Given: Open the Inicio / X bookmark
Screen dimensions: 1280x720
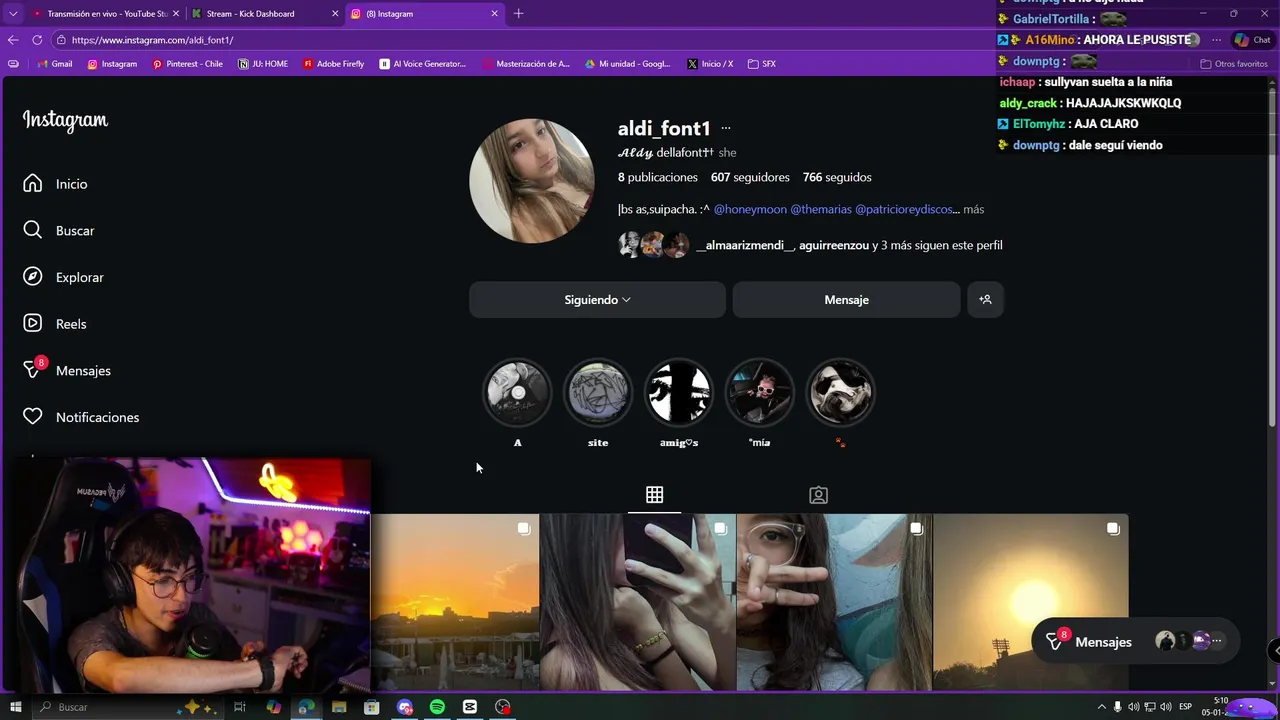Looking at the screenshot, I should click(x=710, y=64).
